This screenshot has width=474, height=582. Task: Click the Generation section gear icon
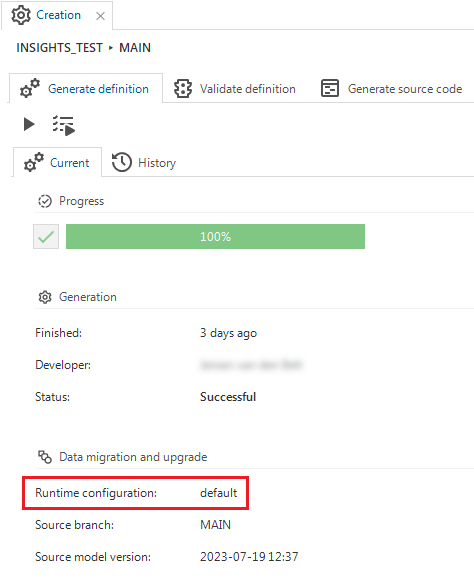45,297
